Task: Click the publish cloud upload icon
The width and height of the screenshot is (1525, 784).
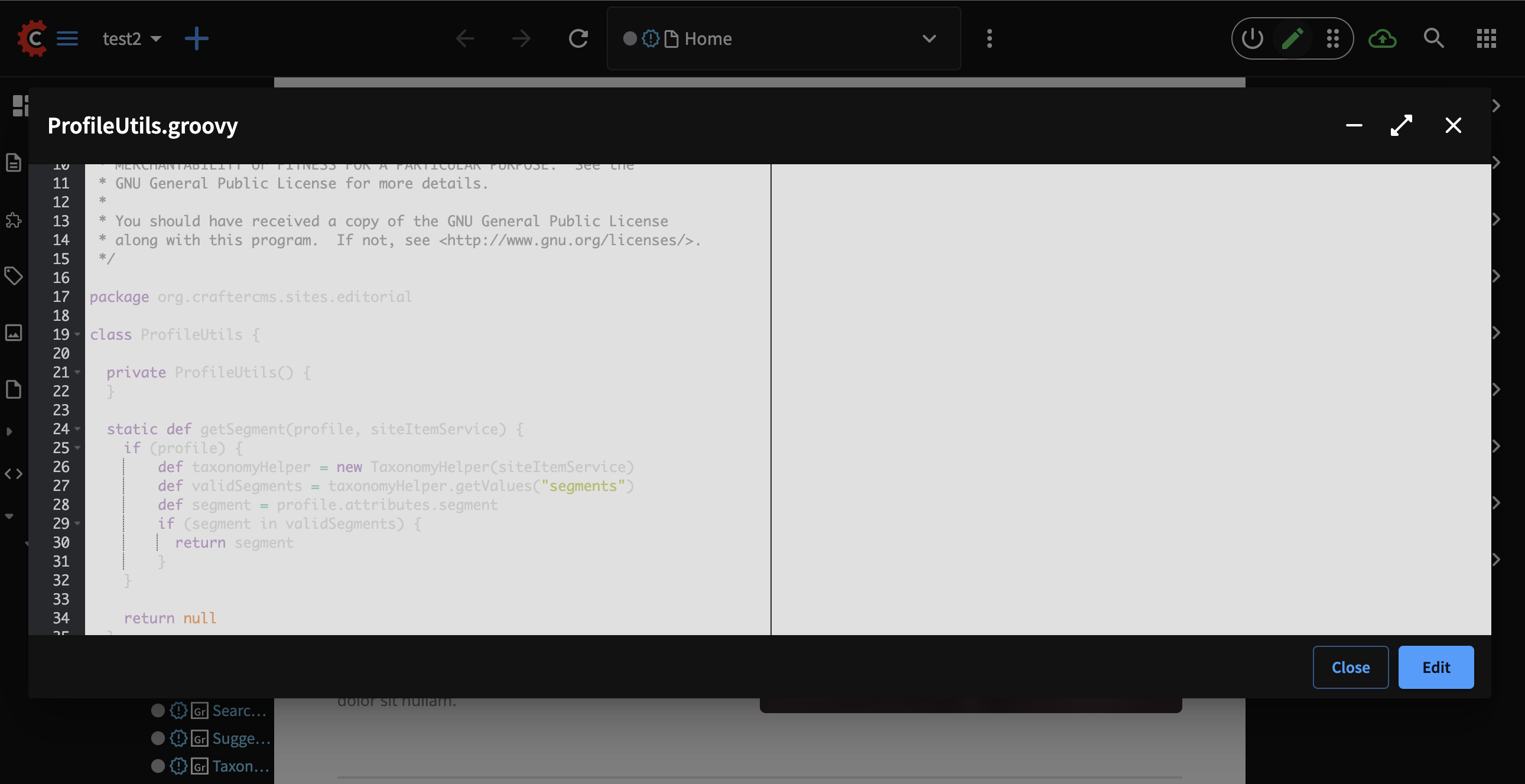Action: [1383, 38]
